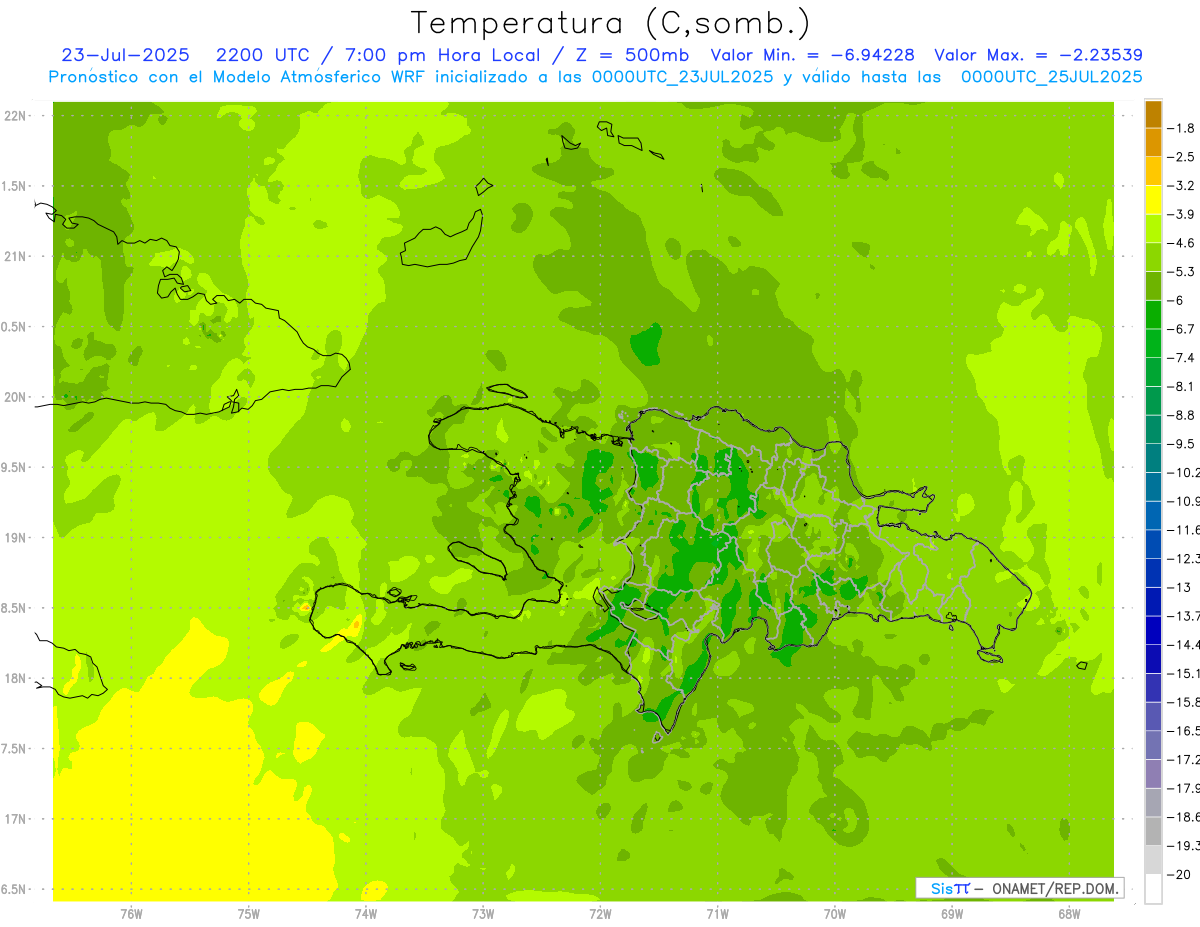Click the "19N" latitude label
The height and width of the screenshot is (927, 1200).
pos(16,537)
